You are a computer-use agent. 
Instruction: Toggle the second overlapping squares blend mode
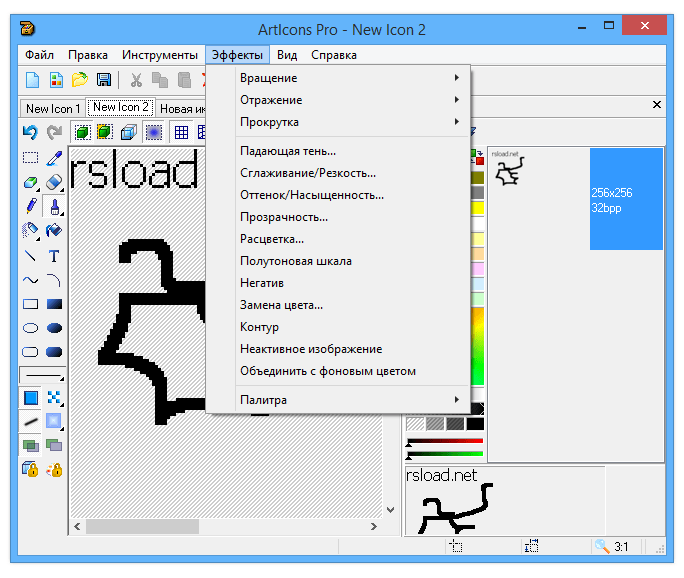coord(54,446)
